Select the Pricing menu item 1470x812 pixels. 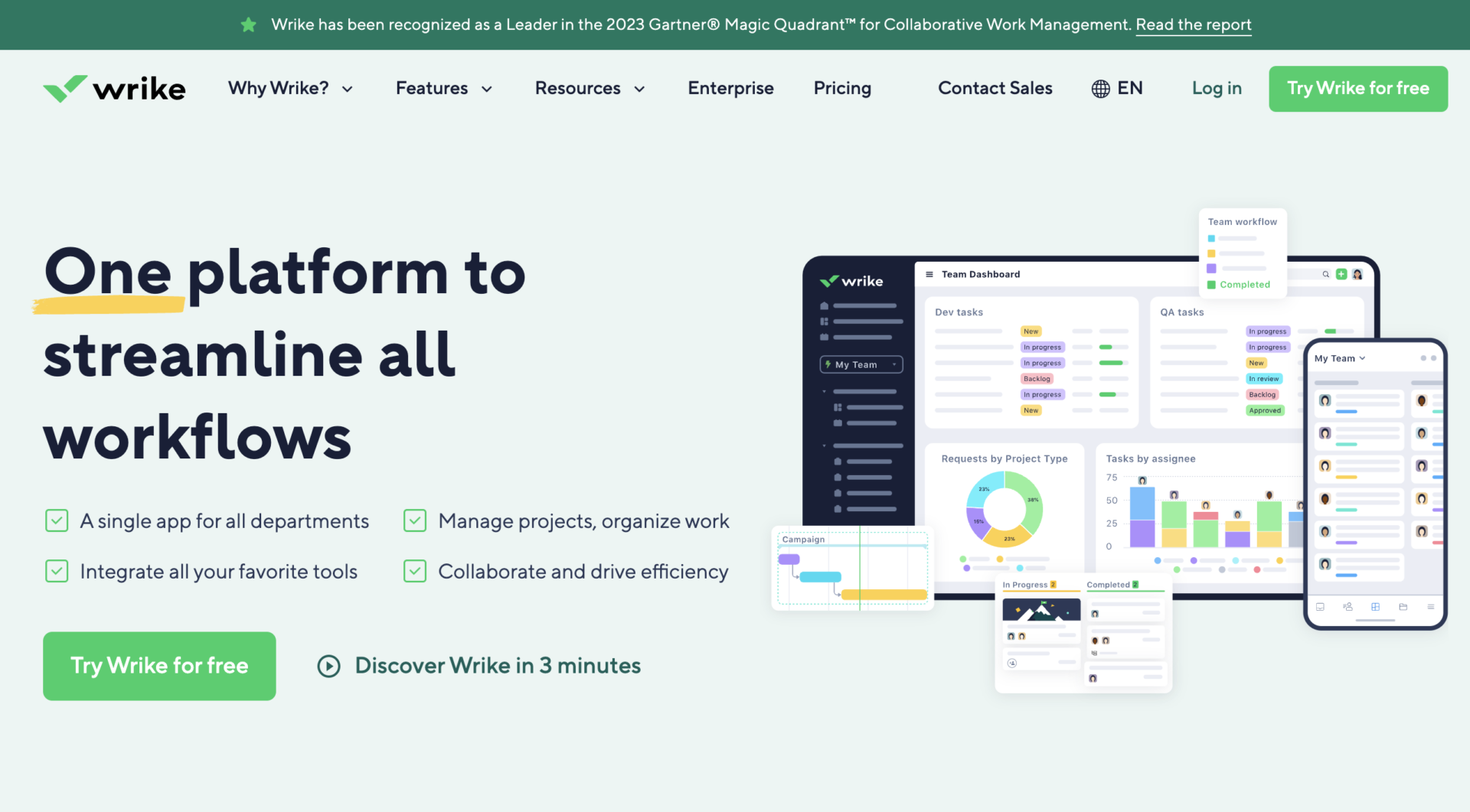(x=842, y=88)
